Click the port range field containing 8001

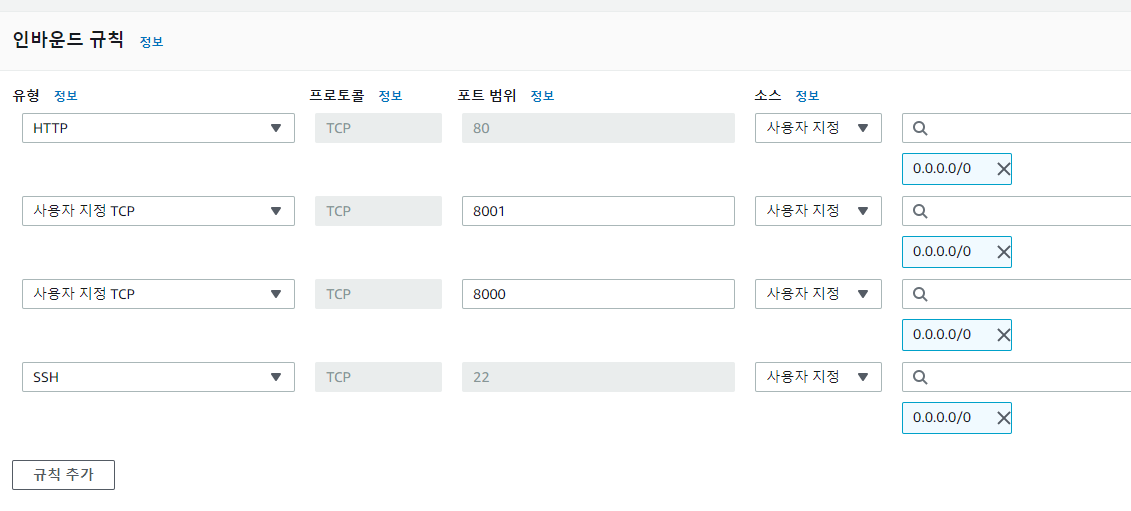click(597, 211)
